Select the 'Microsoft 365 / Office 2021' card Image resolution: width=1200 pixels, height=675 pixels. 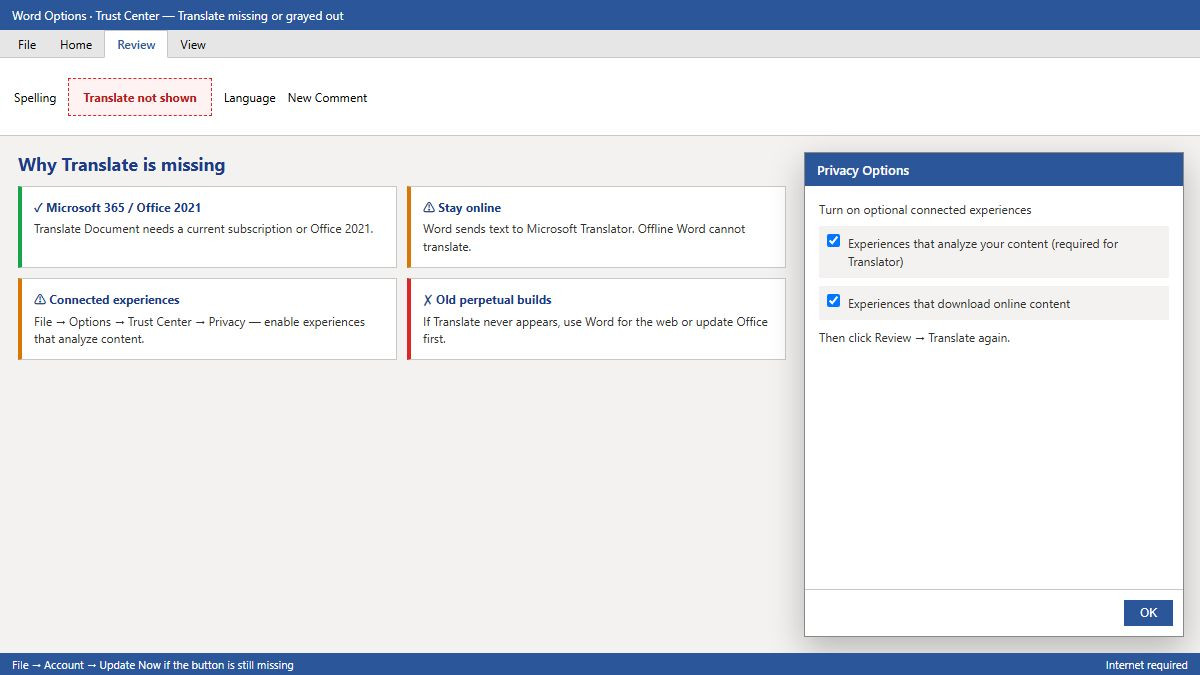tap(207, 227)
